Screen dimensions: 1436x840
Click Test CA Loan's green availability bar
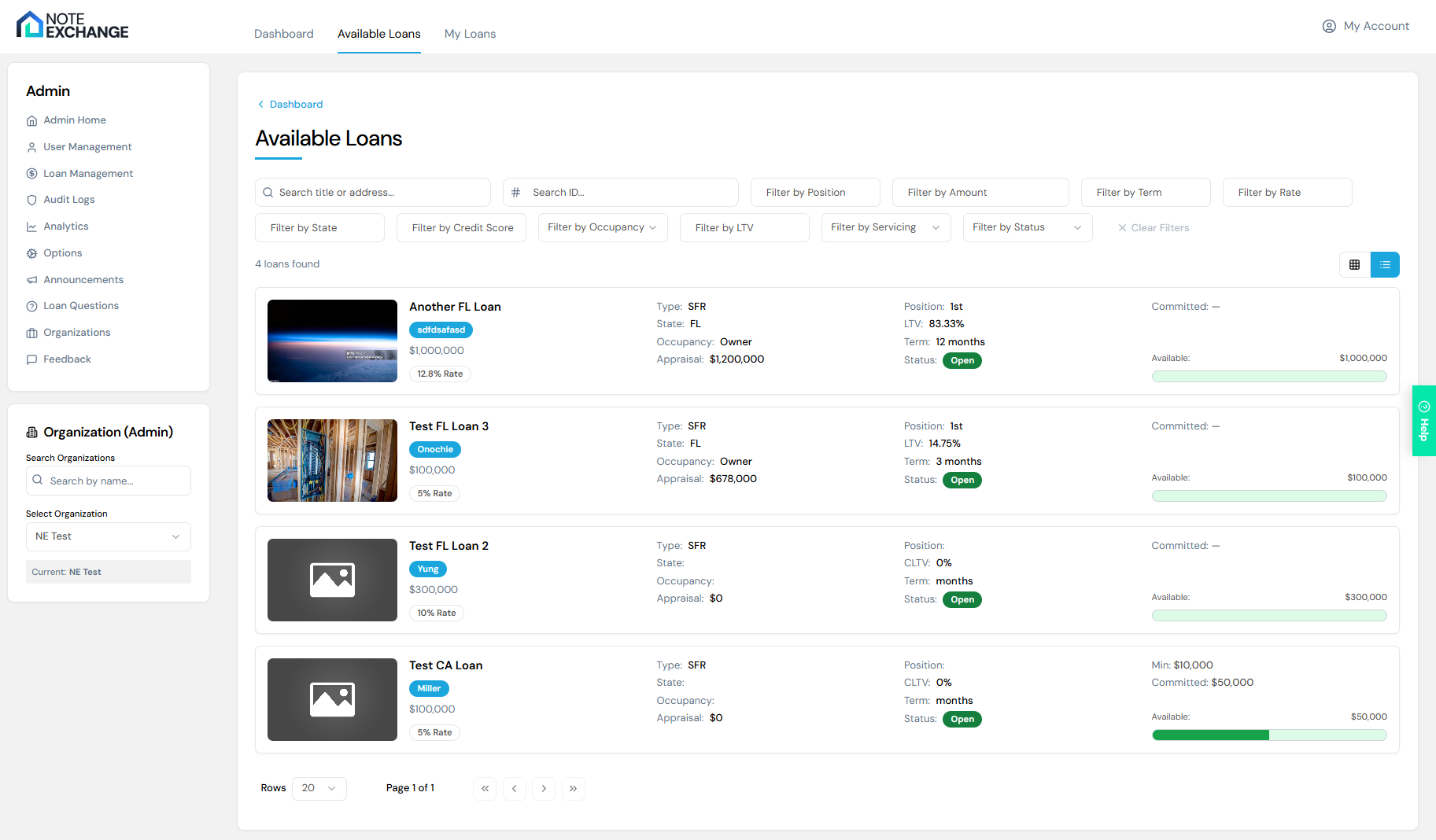(1268, 735)
